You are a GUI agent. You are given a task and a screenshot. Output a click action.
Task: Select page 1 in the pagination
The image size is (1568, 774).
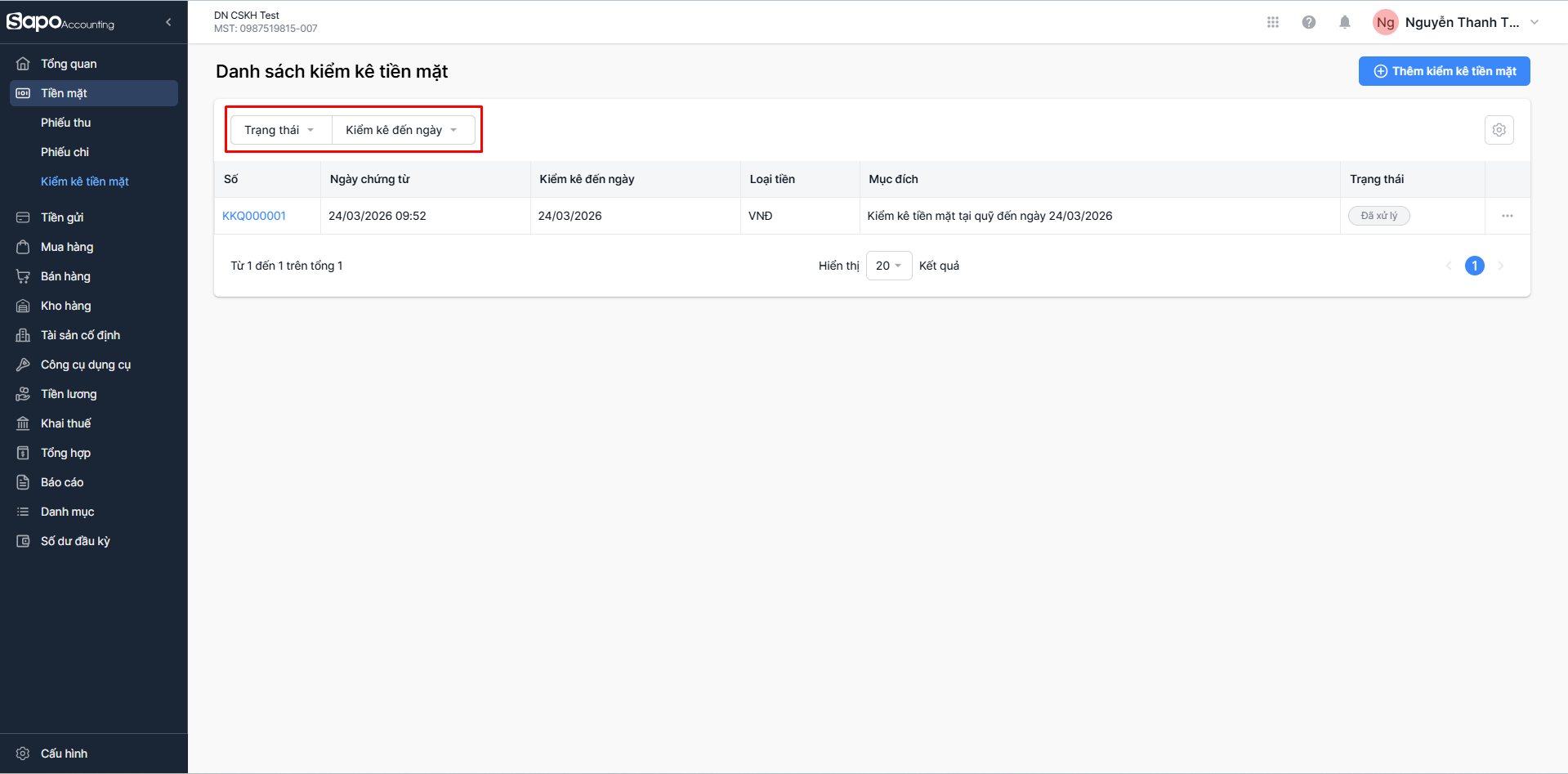[x=1474, y=266]
